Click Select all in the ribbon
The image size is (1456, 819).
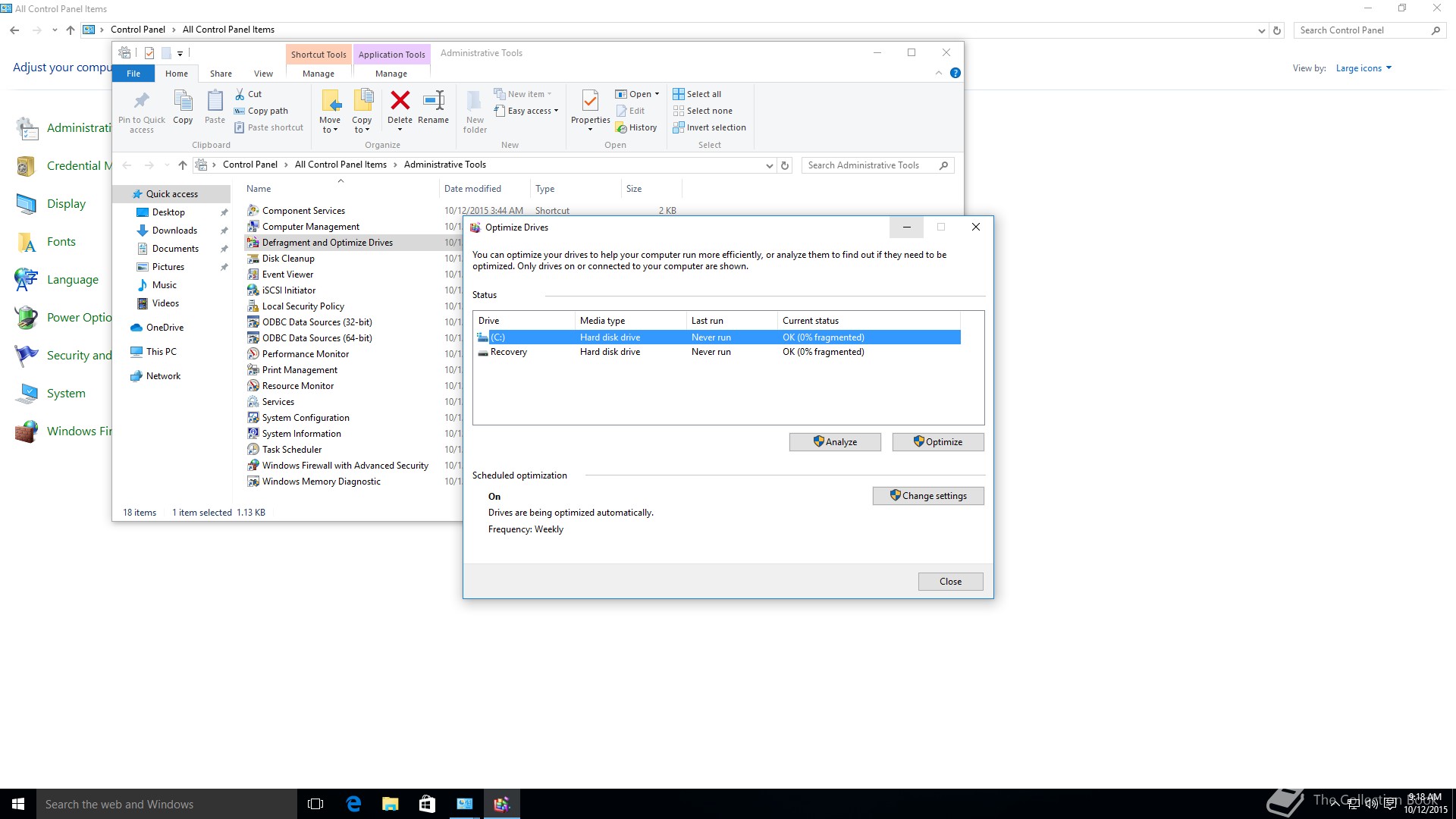pyautogui.click(x=697, y=94)
